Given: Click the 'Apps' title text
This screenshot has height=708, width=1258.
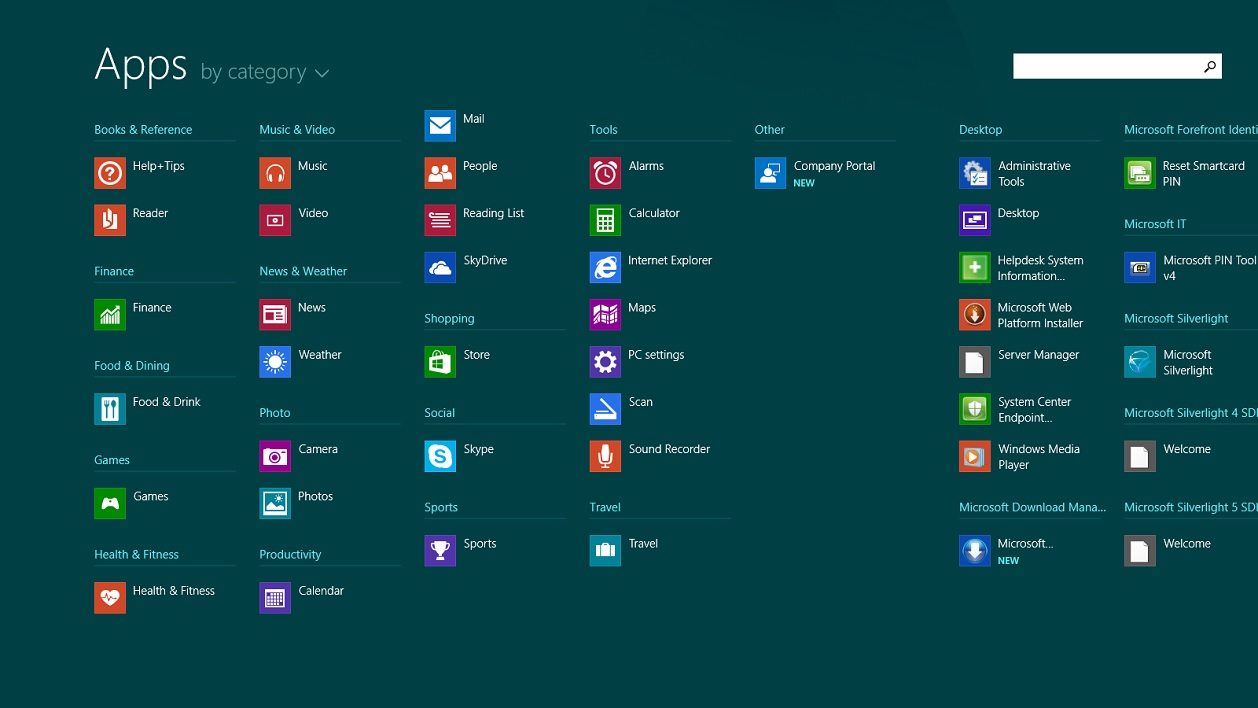Looking at the screenshot, I should (x=141, y=65).
